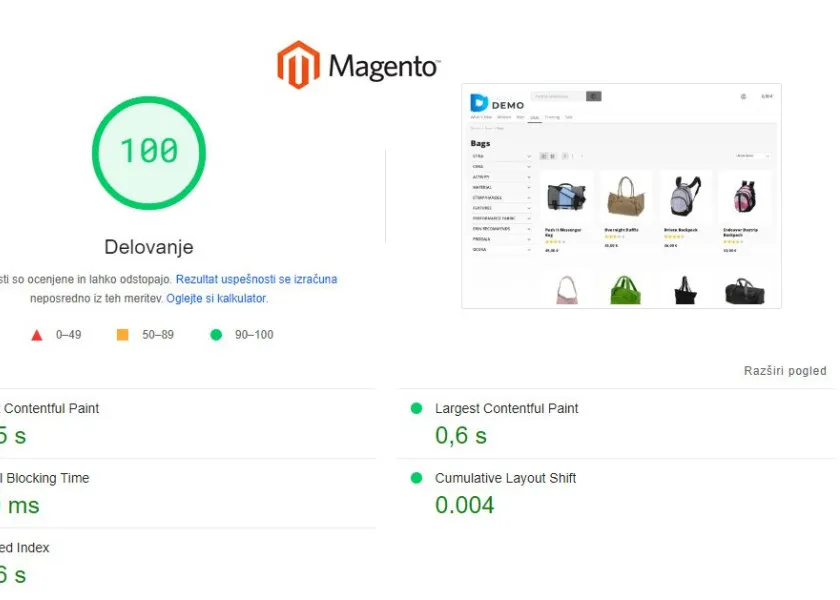The image size is (840, 600).
Task: Click the orange square 50–89 legend icon
Action: tap(122, 335)
